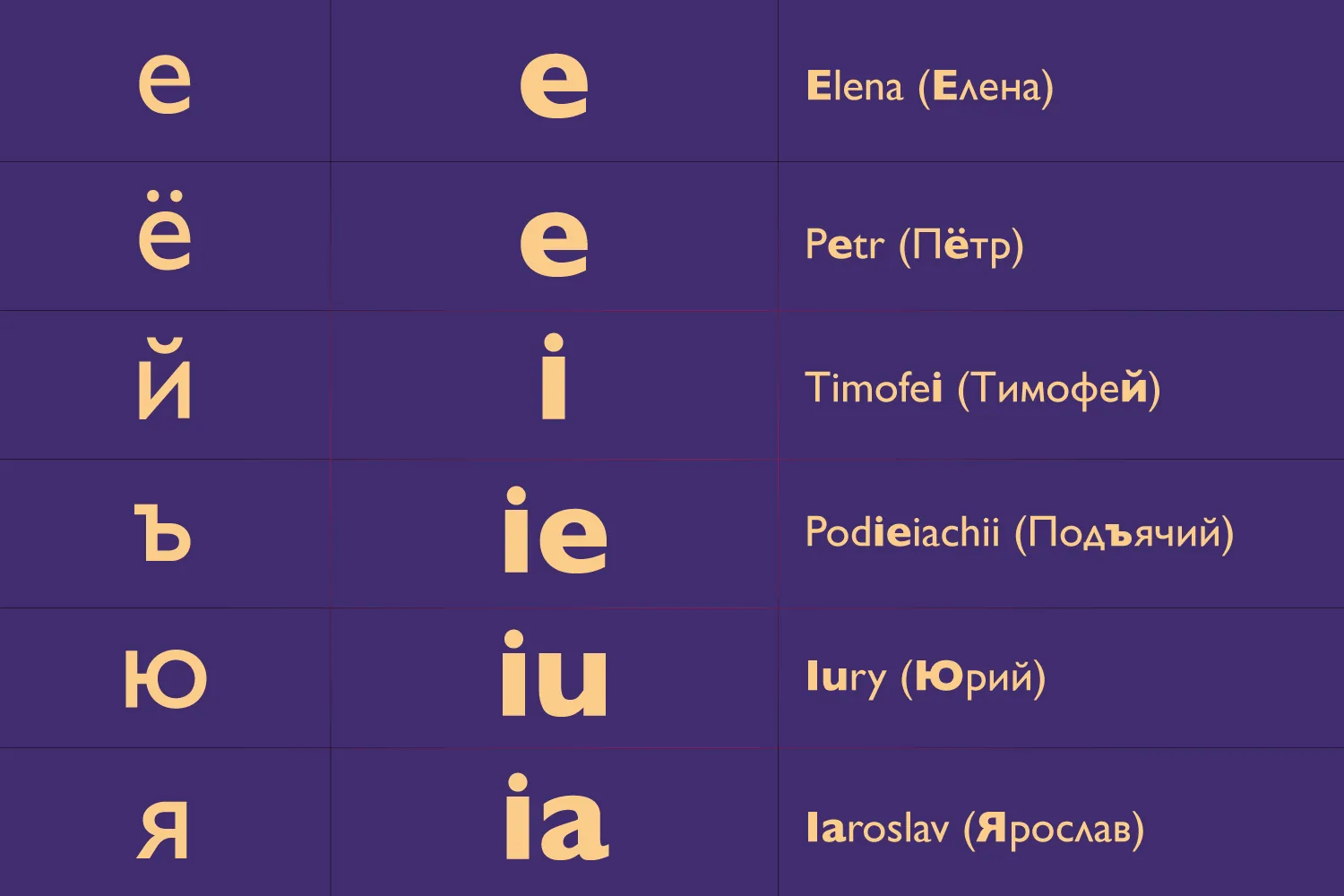Click the example Elena (Елена)

[x=930, y=87]
